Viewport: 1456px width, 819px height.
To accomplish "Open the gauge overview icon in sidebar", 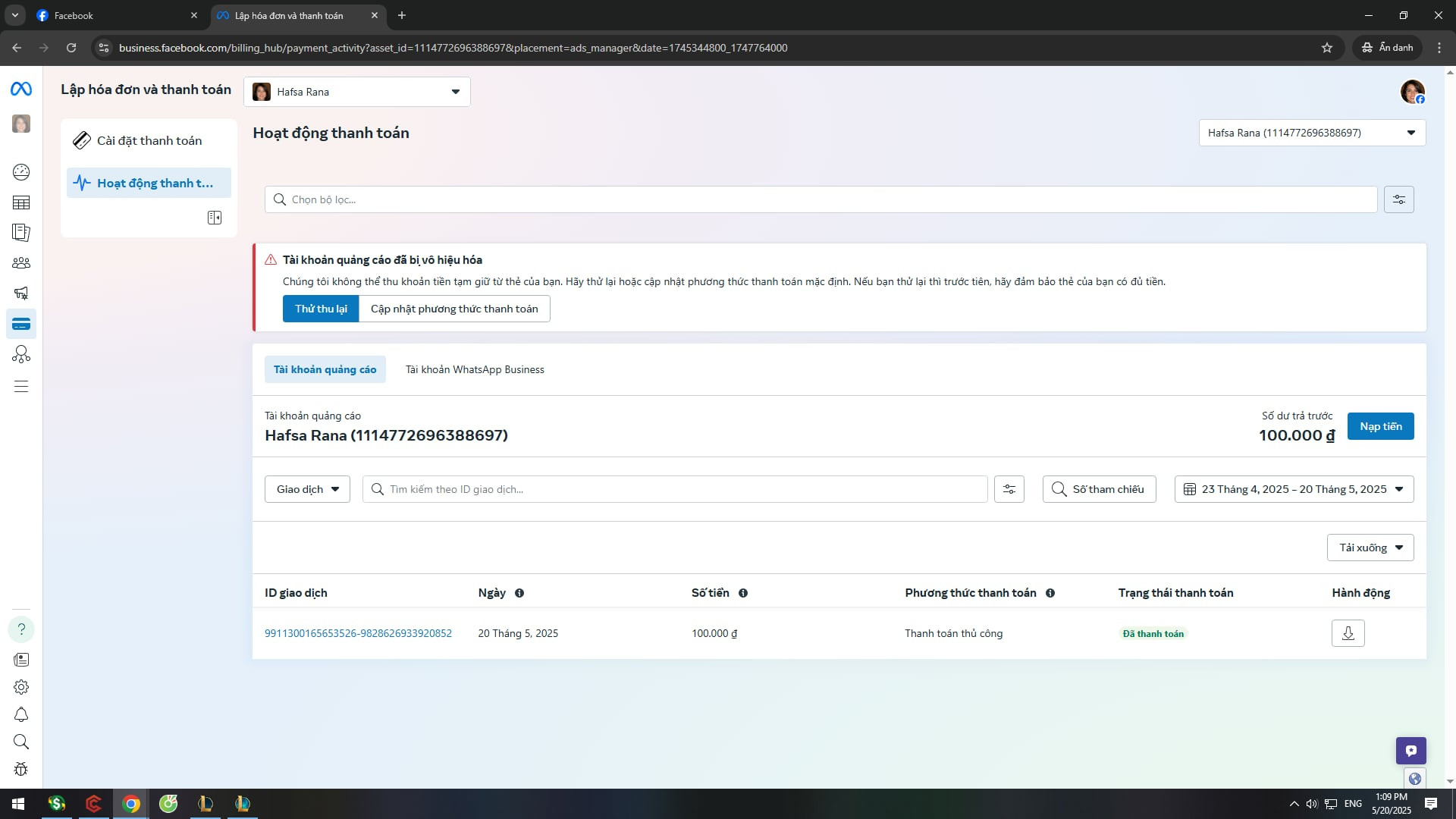I will [x=21, y=172].
